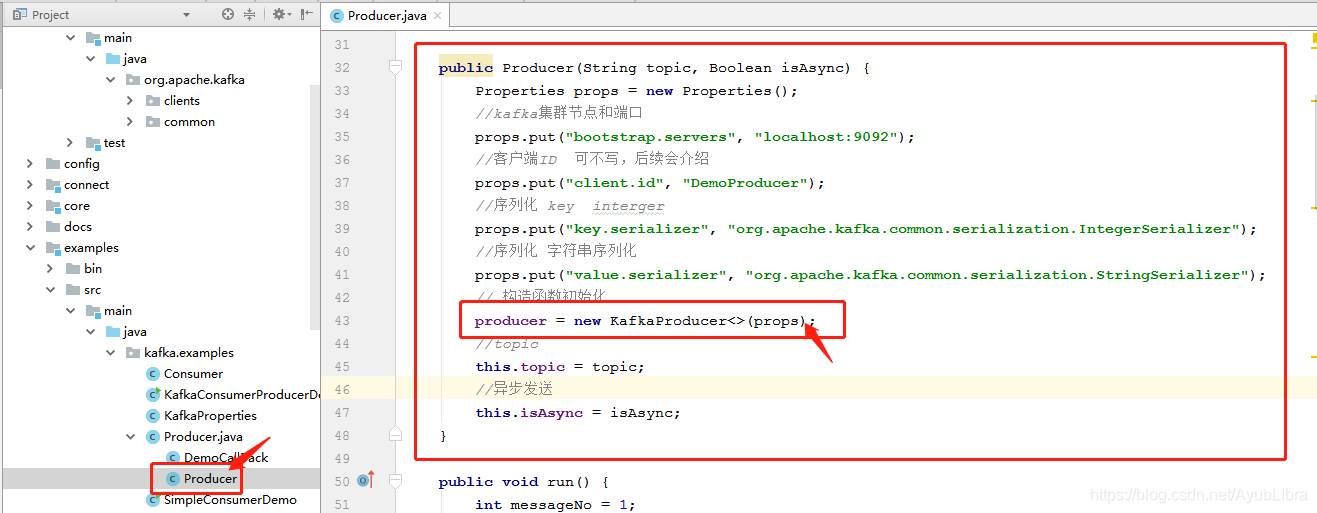The height and width of the screenshot is (513, 1317).
Task: Click line number 43 in the gutter
Action: 342,321
